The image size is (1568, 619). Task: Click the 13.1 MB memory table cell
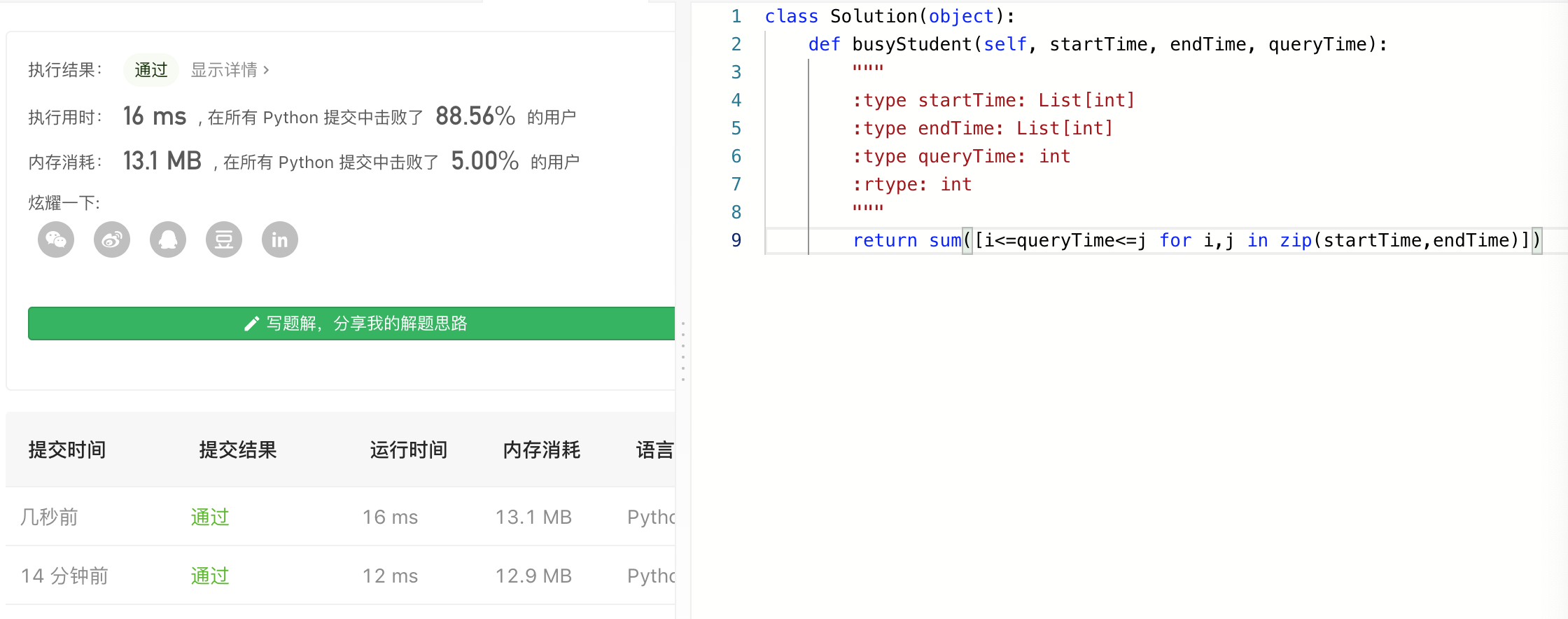click(x=533, y=517)
